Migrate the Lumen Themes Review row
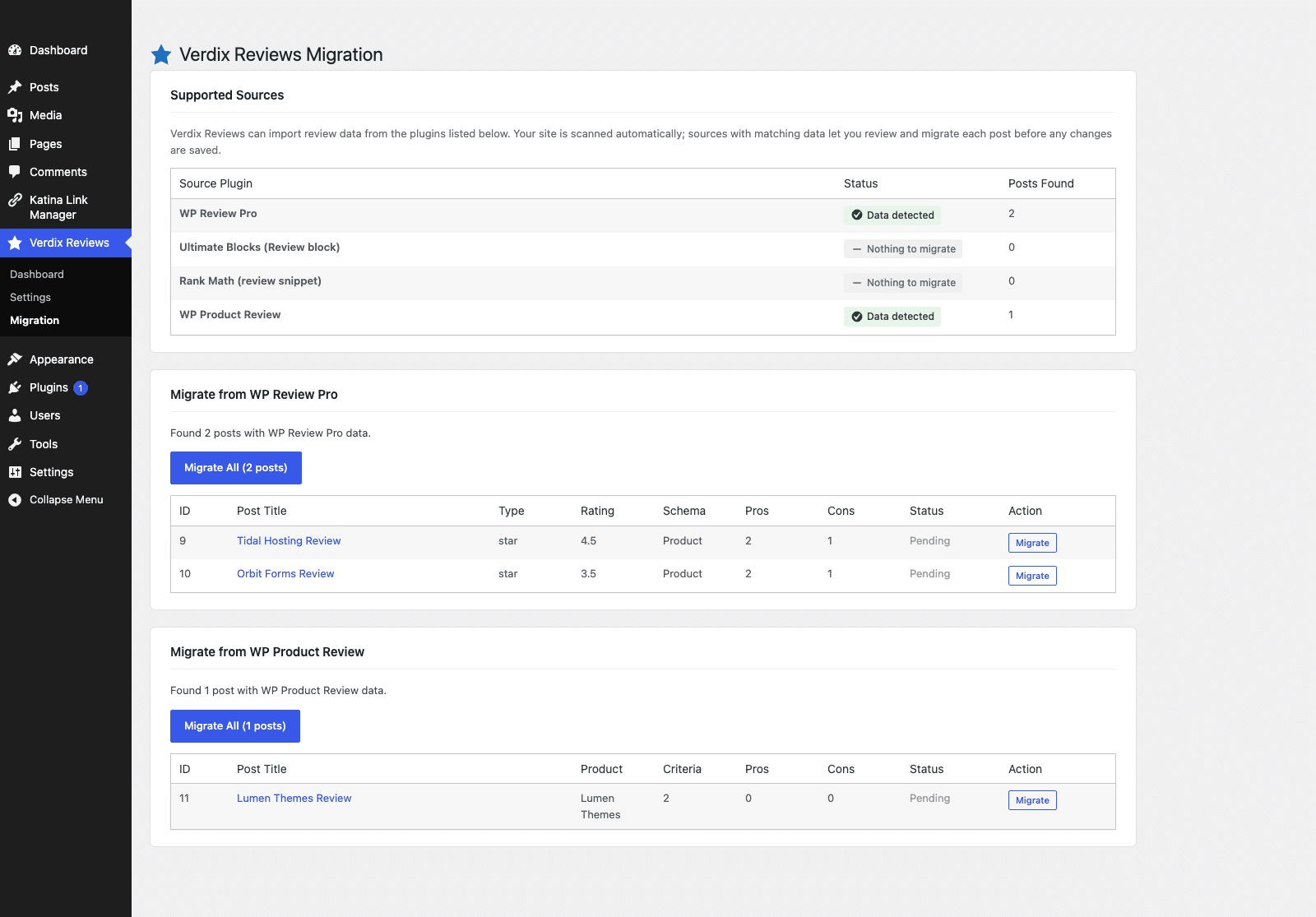The height and width of the screenshot is (917, 1316). pyautogui.click(x=1032, y=800)
